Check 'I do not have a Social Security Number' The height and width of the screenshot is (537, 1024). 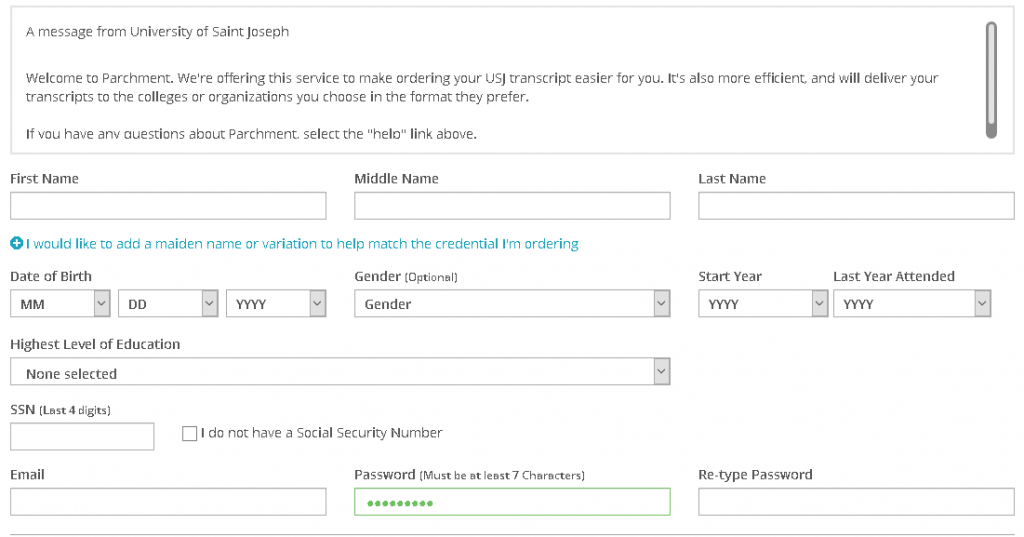(x=189, y=433)
